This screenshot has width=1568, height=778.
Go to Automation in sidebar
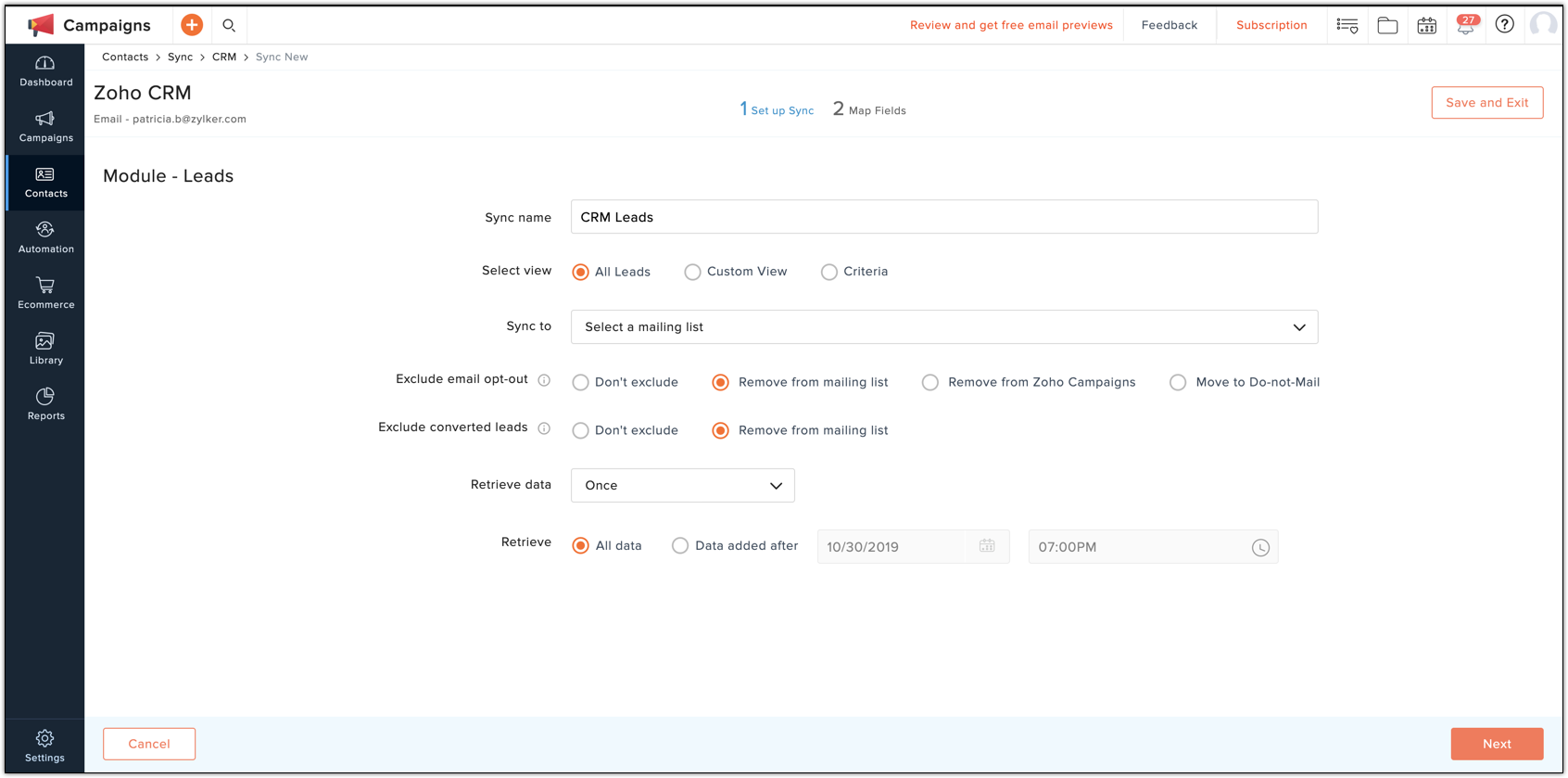click(45, 237)
